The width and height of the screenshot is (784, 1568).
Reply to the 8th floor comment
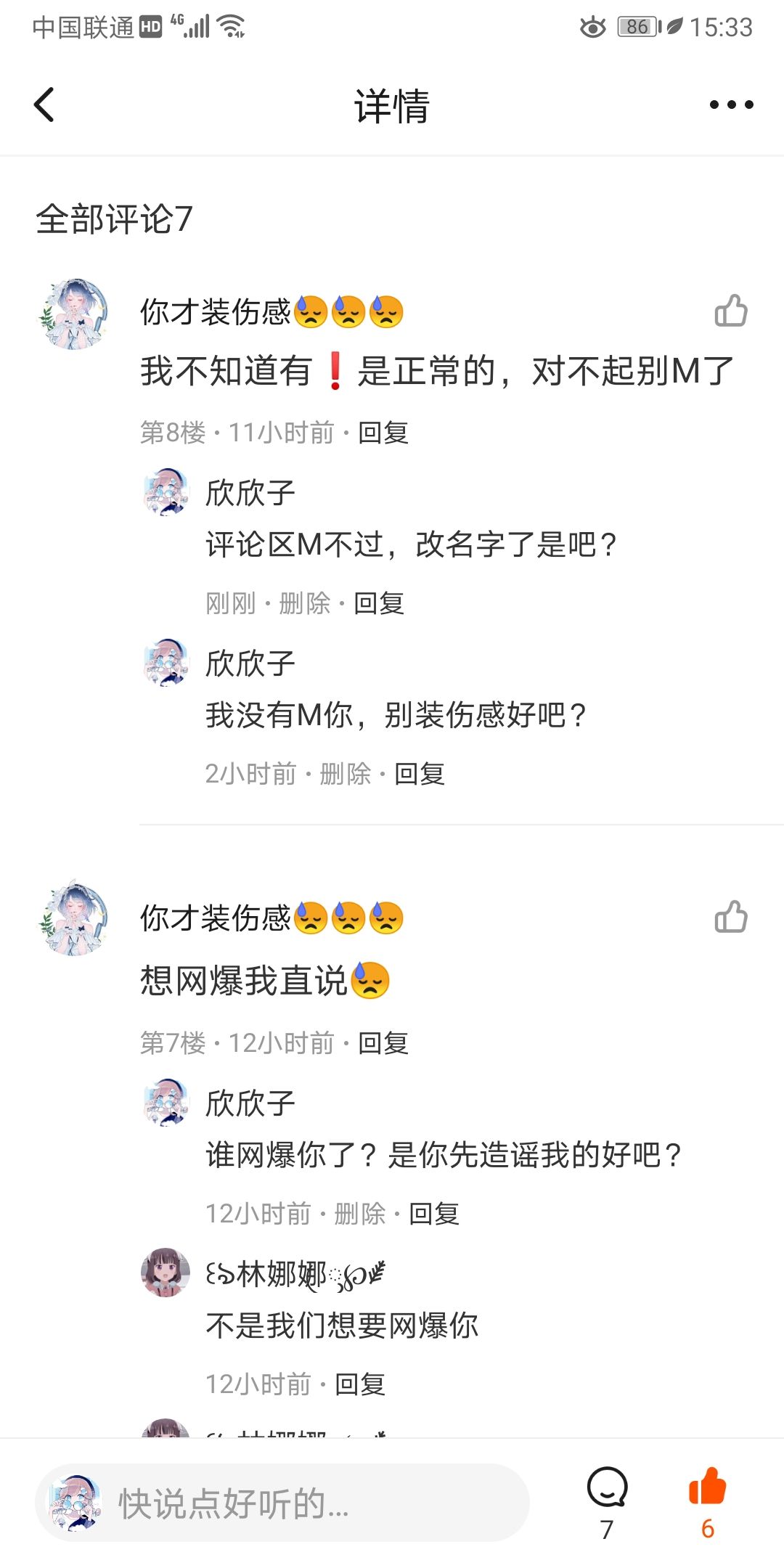383,433
